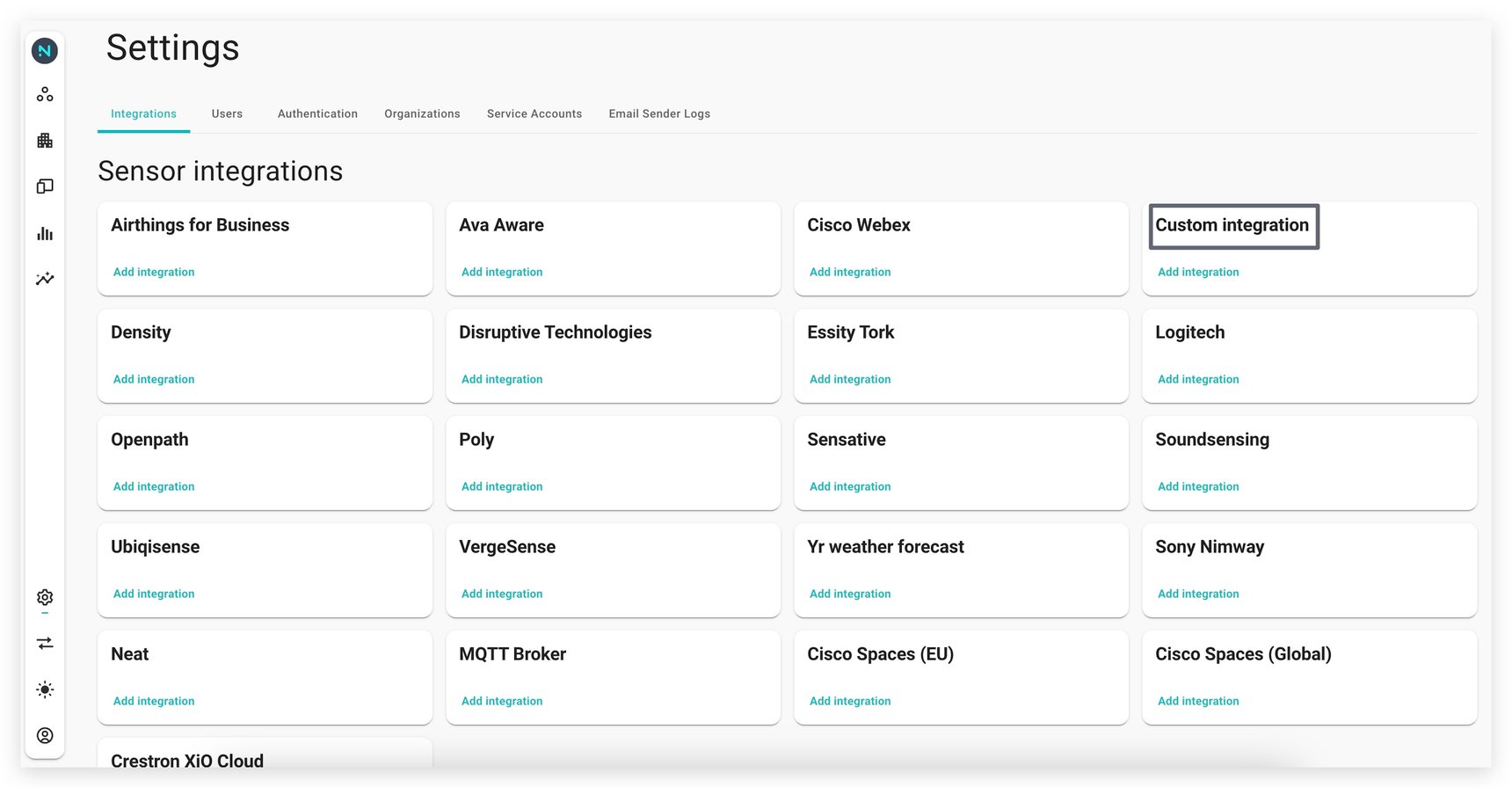The image size is (1512, 788).
Task: Open the Service Accounts tab
Action: 534,113
